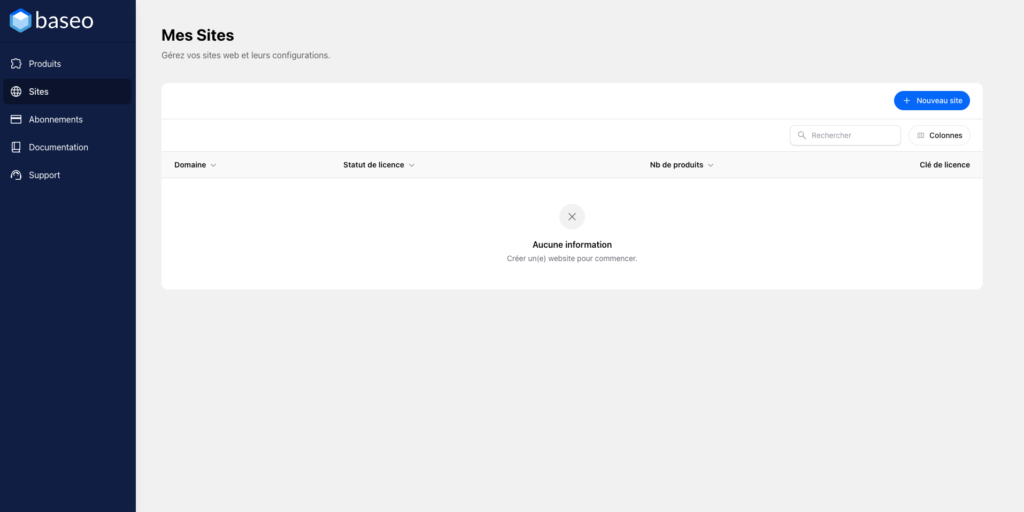Open the Nb de produits column dropdown

710,165
